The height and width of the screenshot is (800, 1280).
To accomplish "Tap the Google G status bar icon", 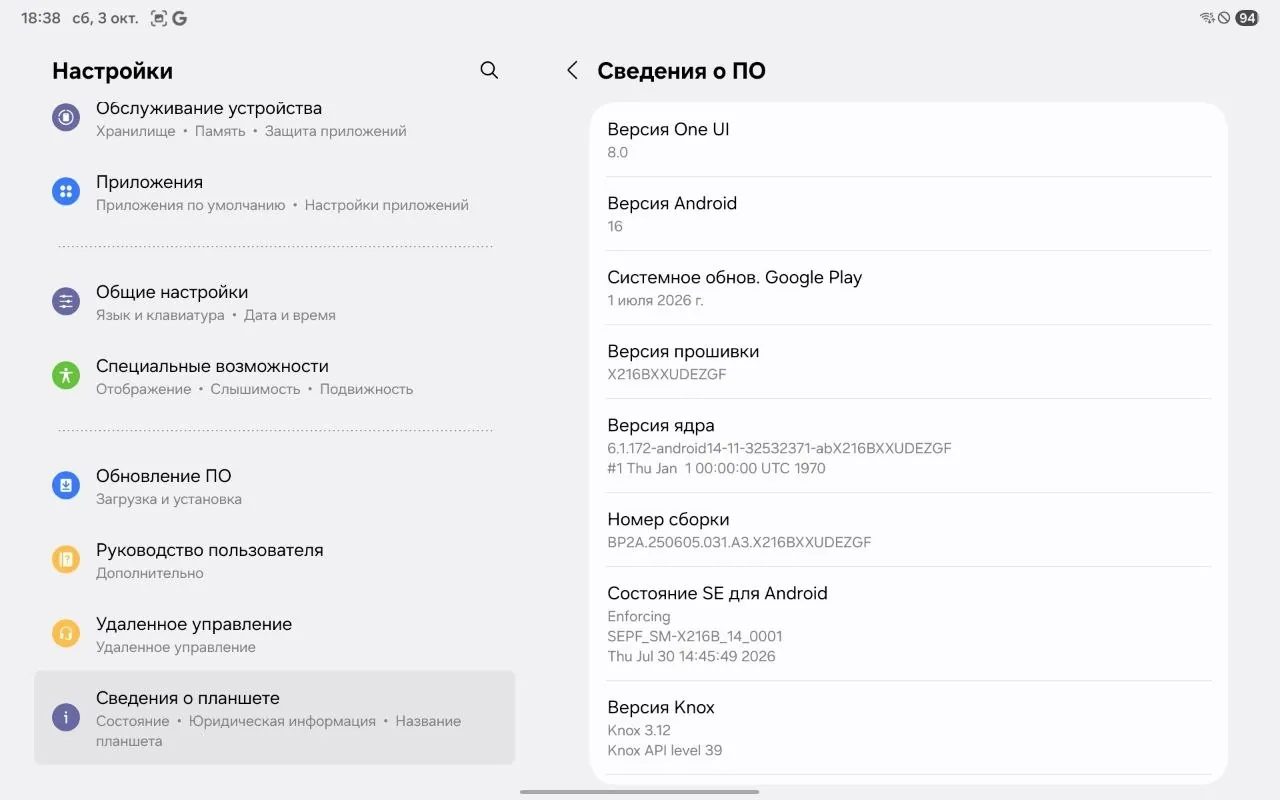I will click(x=179, y=18).
